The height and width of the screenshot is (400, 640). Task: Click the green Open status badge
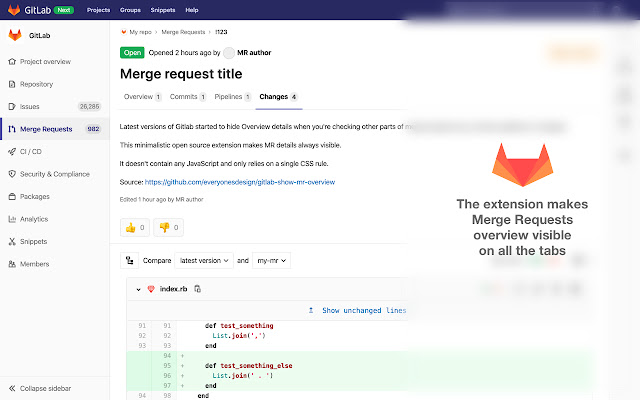pyautogui.click(x=132, y=53)
